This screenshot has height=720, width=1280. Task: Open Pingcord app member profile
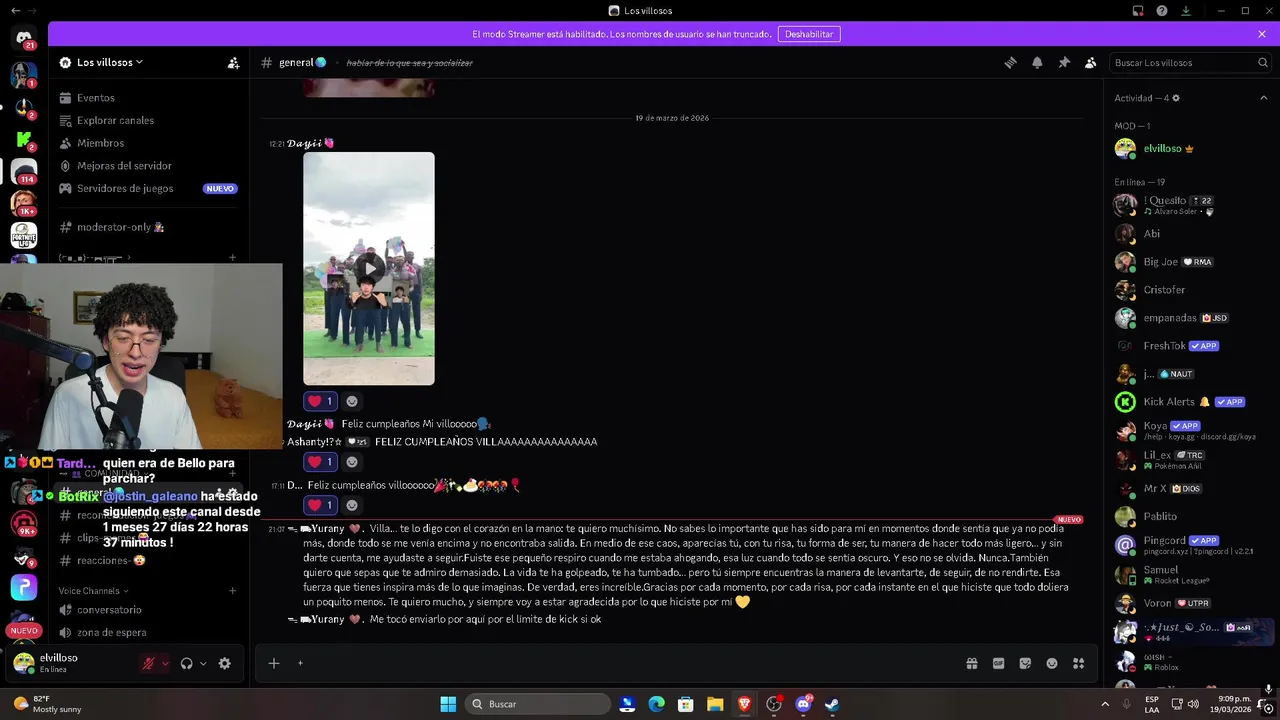coord(1190,545)
